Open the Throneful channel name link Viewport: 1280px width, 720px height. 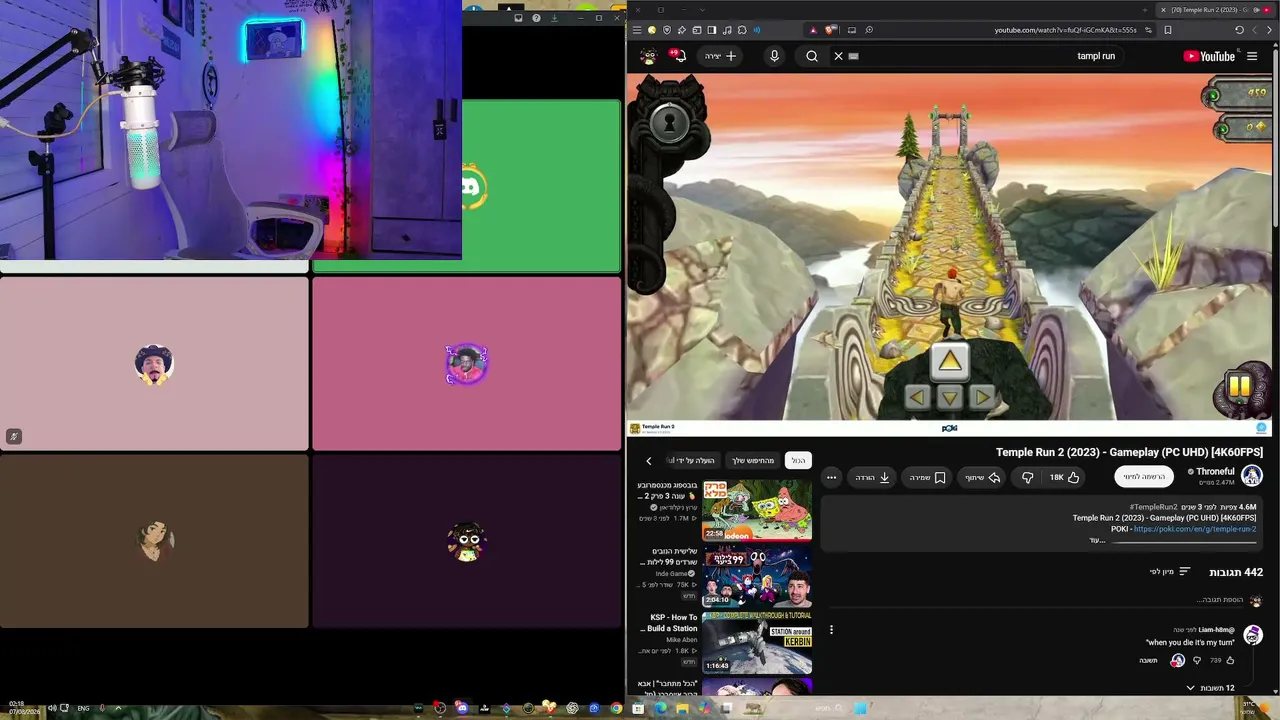pos(1215,471)
